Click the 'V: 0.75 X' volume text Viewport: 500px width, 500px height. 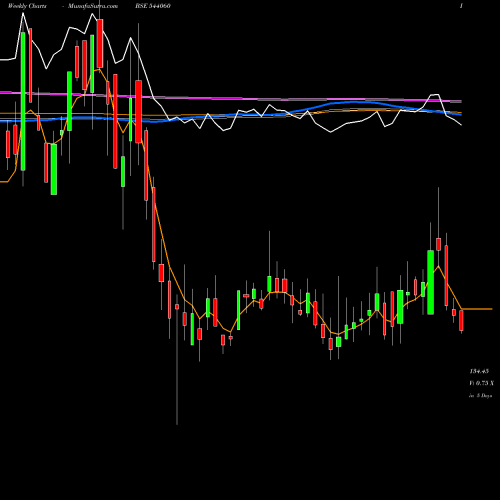click(481, 383)
